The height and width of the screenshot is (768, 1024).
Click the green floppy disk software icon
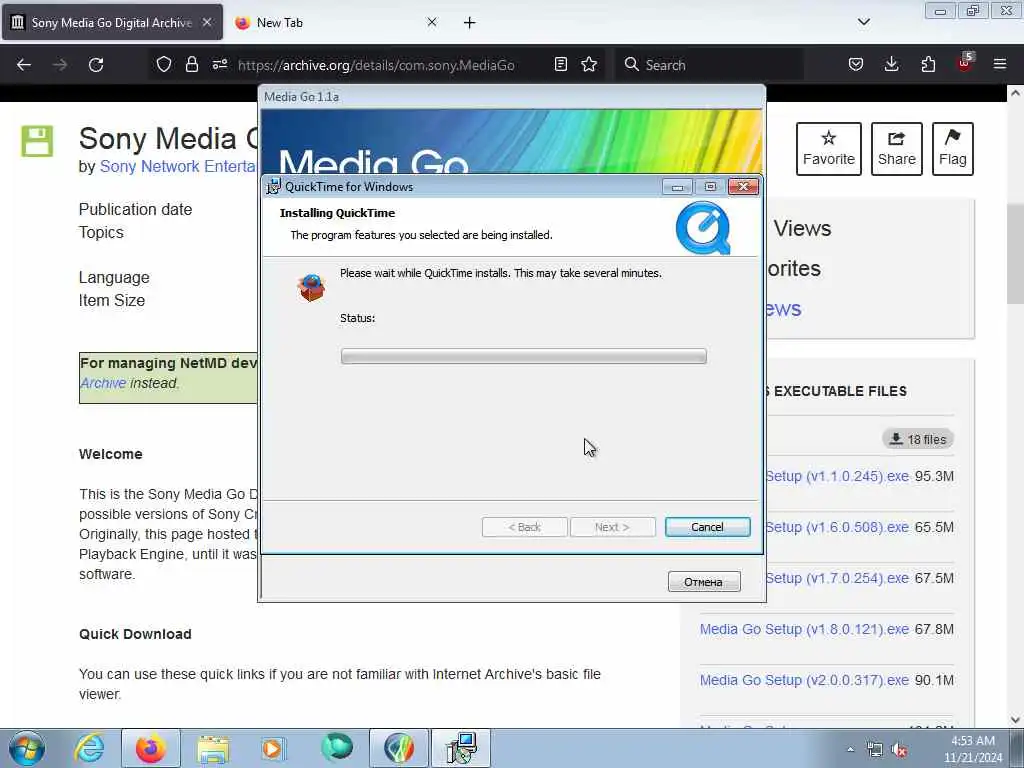(x=37, y=141)
